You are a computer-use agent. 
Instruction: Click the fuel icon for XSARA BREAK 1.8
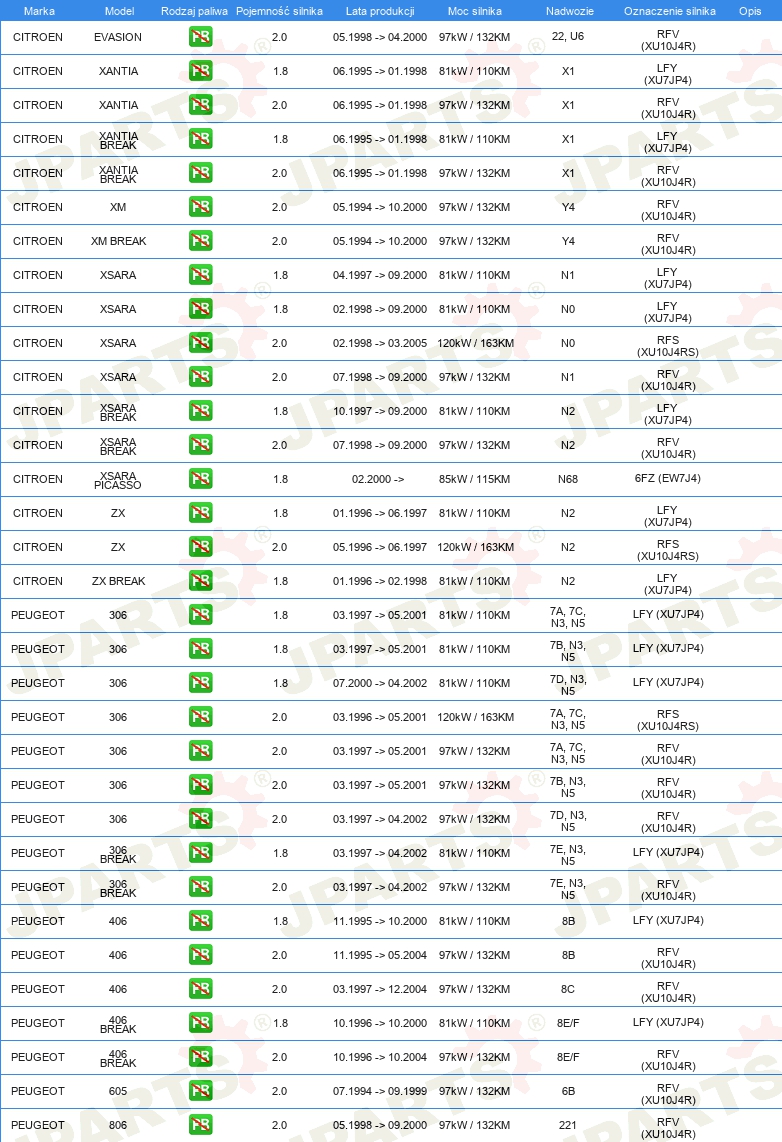click(x=200, y=411)
